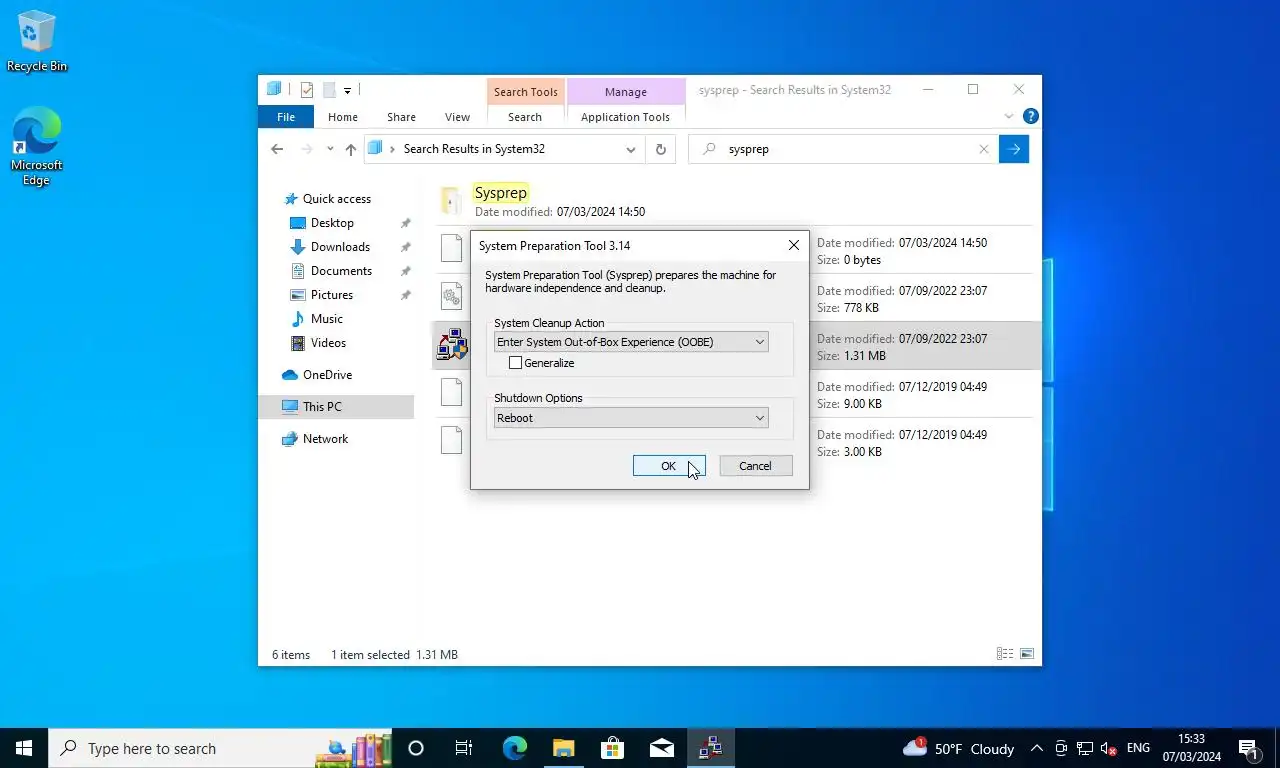Open Videos in navigation pane
1280x768 pixels.
coord(328,343)
